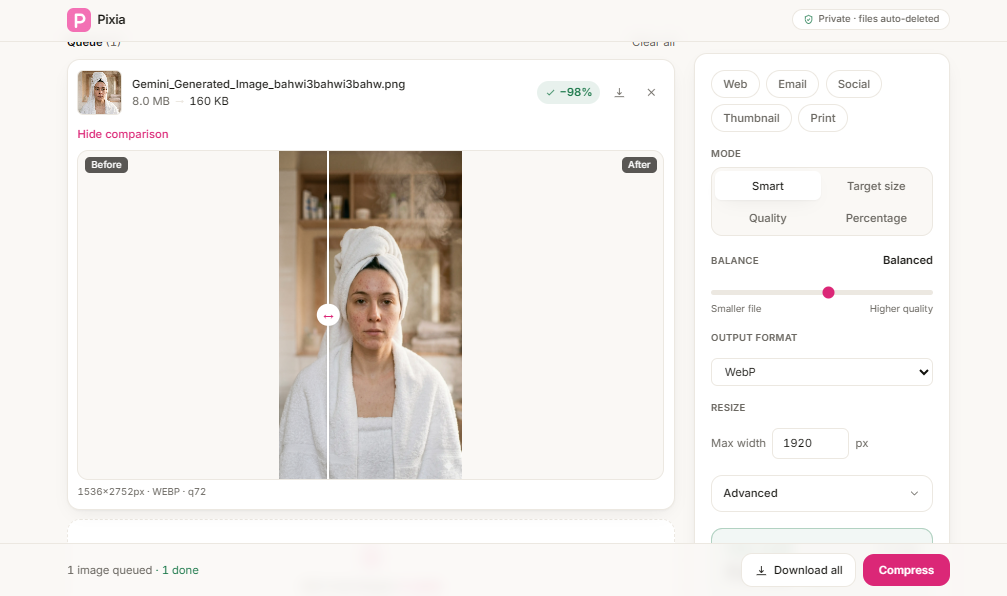Select the Web preset
The height and width of the screenshot is (596, 1007).
(735, 84)
